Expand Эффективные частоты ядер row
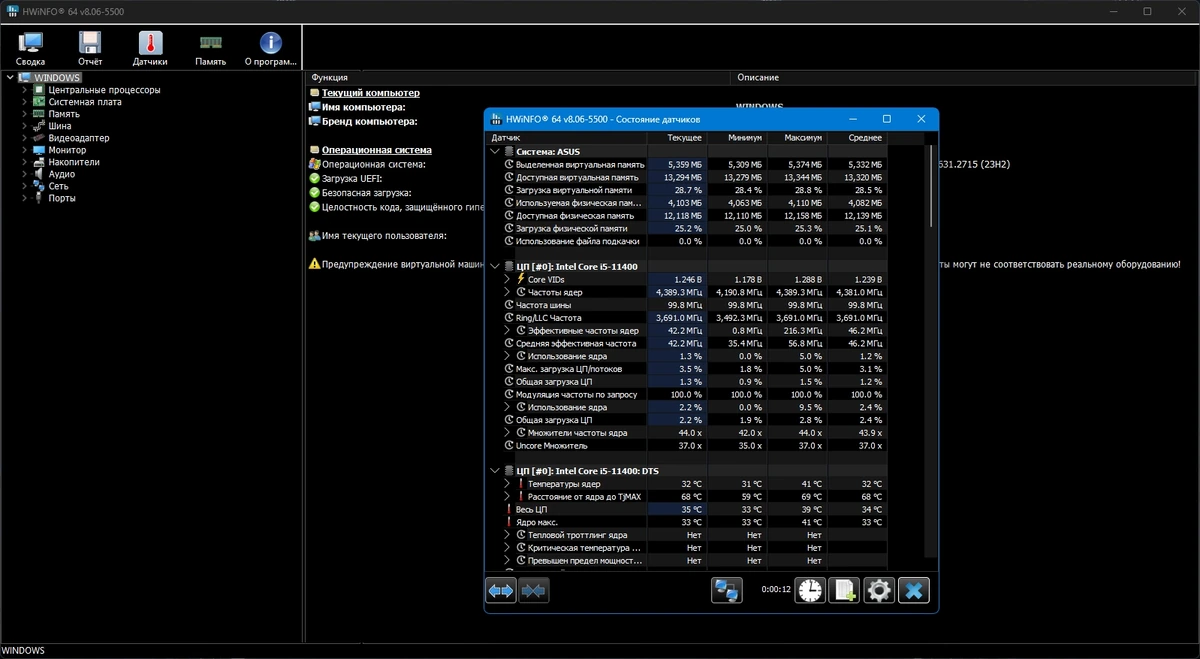Viewport: 1200px width, 659px height. coord(507,330)
